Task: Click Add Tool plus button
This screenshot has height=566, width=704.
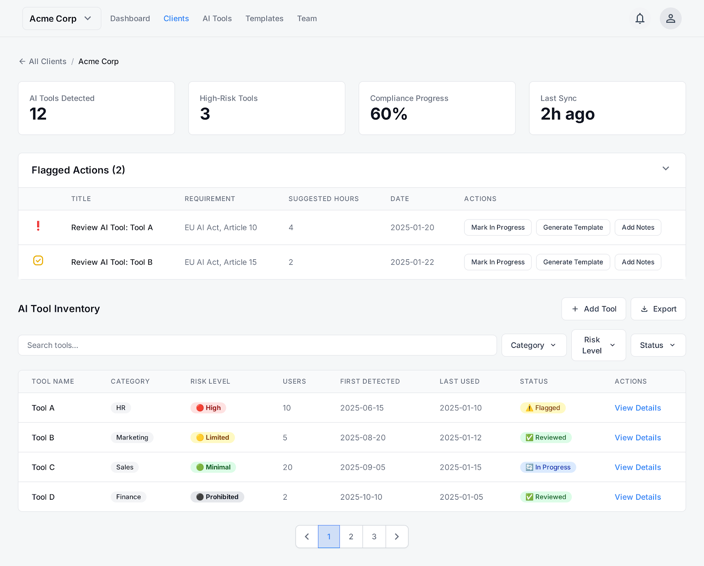Action: (593, 309)
